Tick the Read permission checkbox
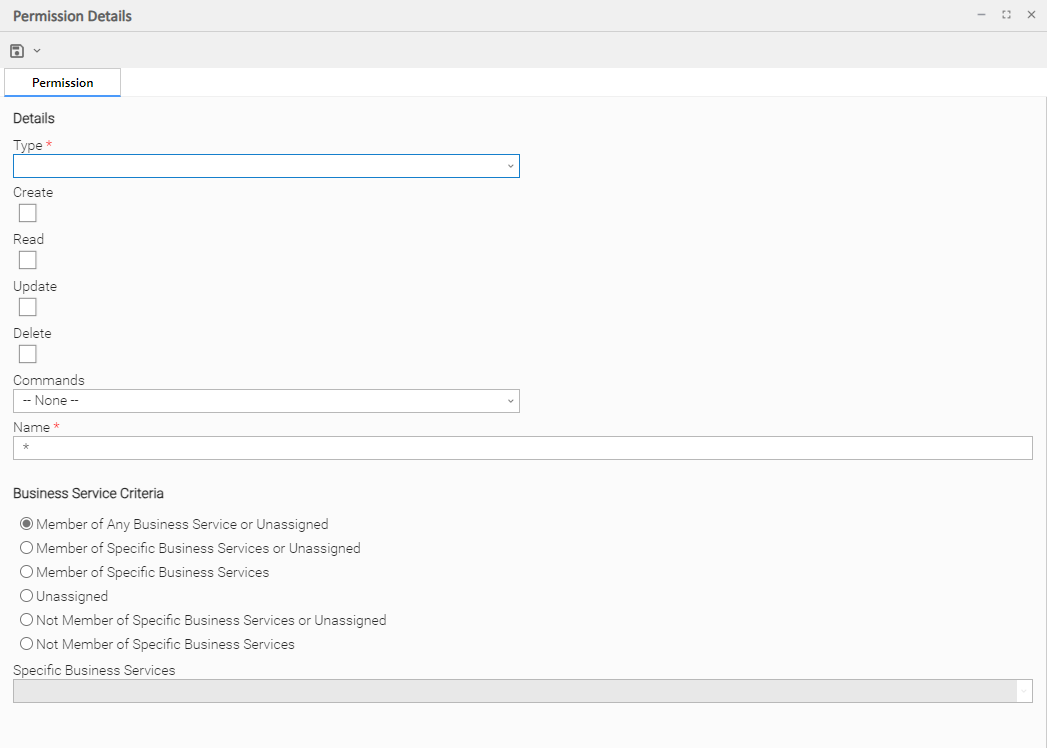Image resolution: width=1047 pixels, height=748 pixels. tap(28, 260)
